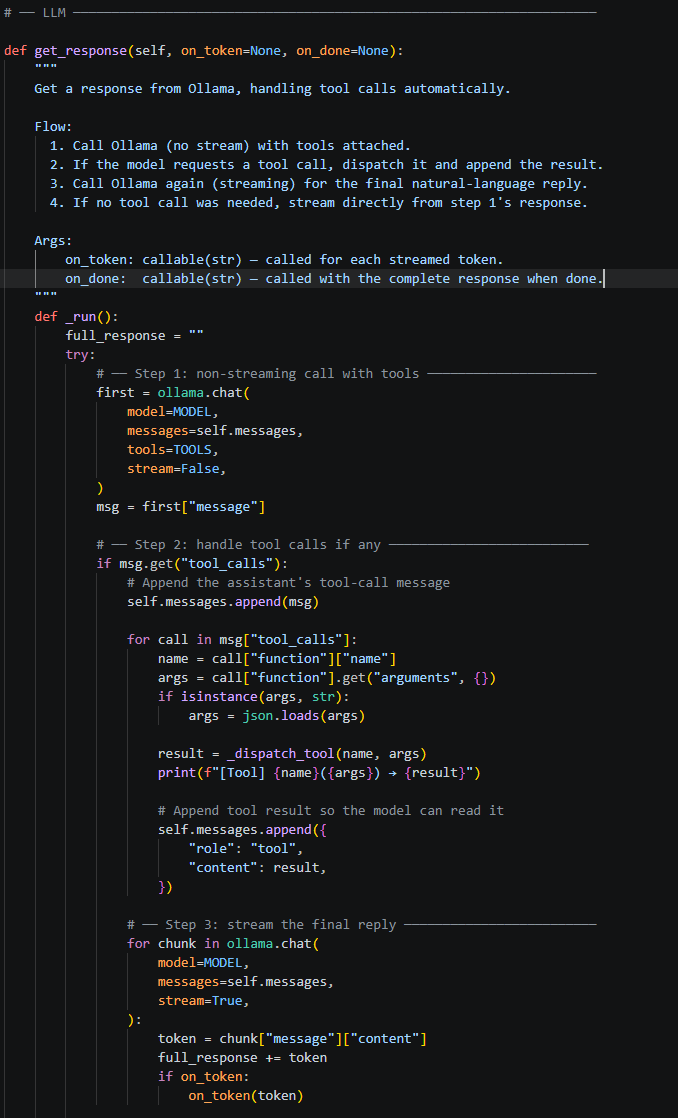Click the 'Flow:' docstring heading
The height and width of the screenshot is (1118, 678).
click(x=53, y=127)
